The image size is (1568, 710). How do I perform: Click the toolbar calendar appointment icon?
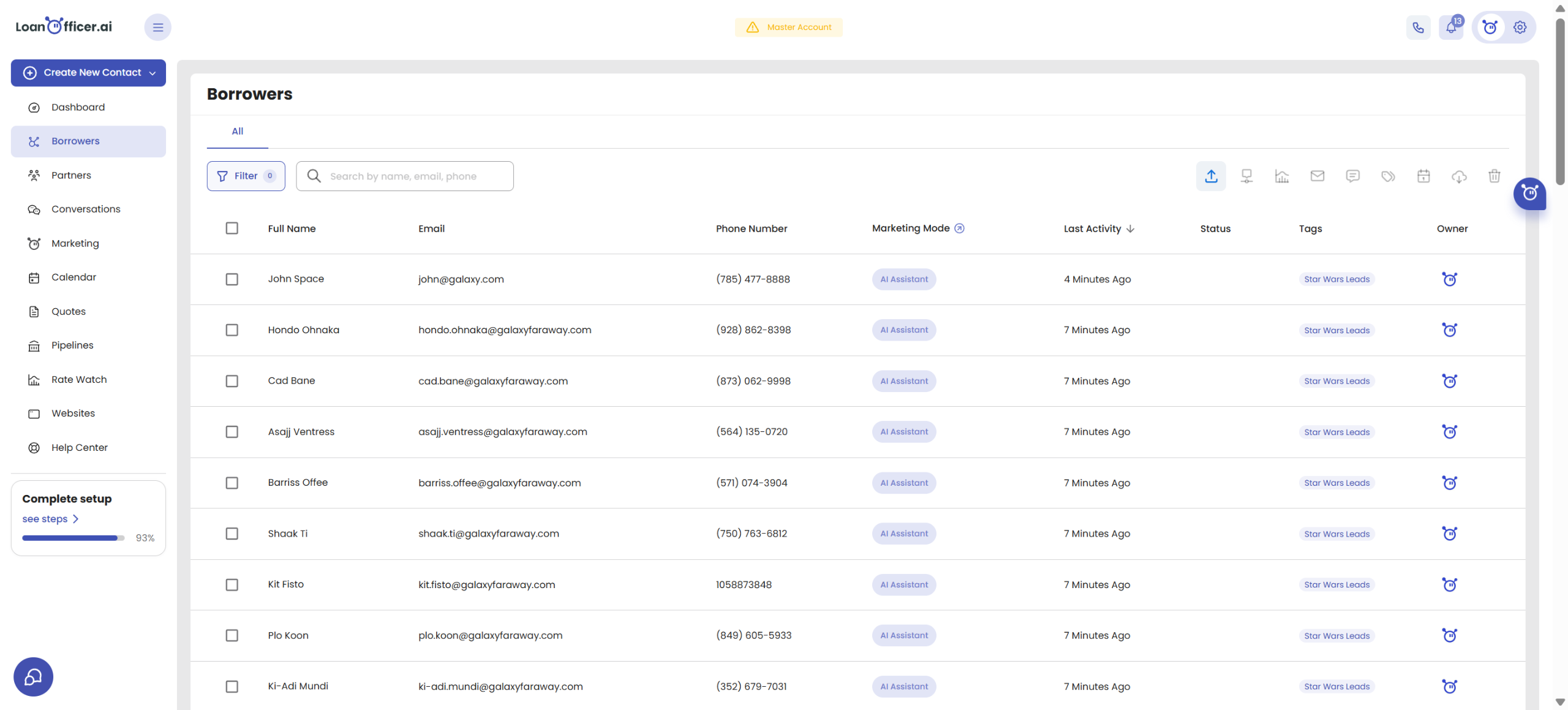coord(1423,176)
